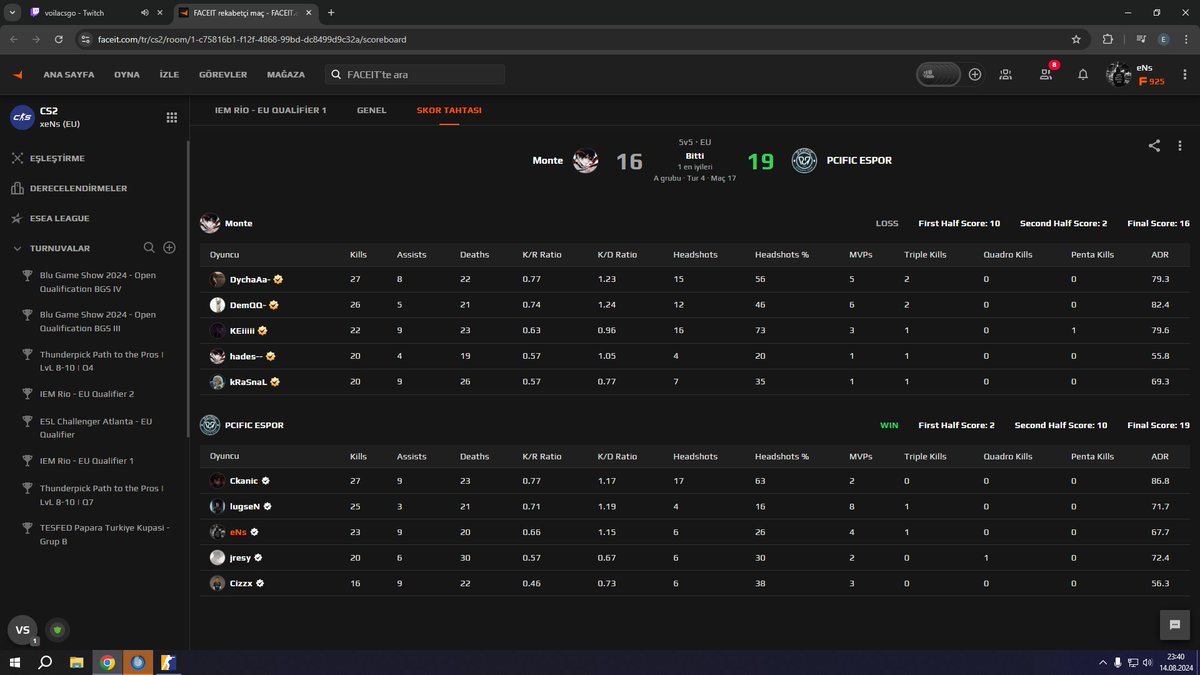Viewport: 1200px width, 675px height.
Task: Open the DERECELENDİRMELER rankings icon
Action: pyautogui.click(x=17, y=188)
